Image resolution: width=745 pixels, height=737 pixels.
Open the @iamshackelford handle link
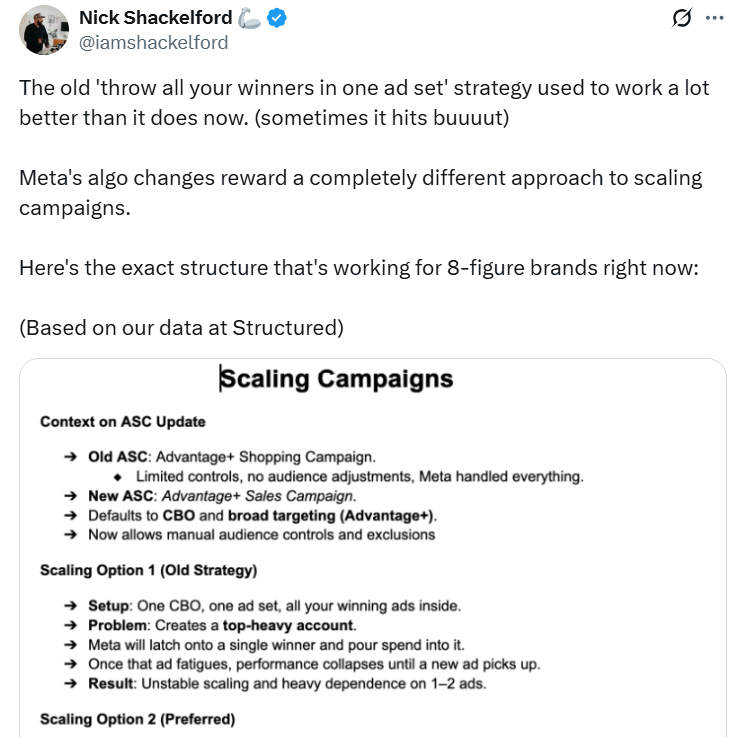pyautogui.click(x=153, y=42)
